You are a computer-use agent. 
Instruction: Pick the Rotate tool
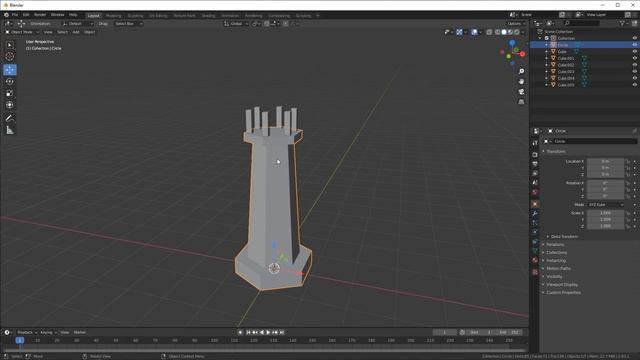click(10, 82)
